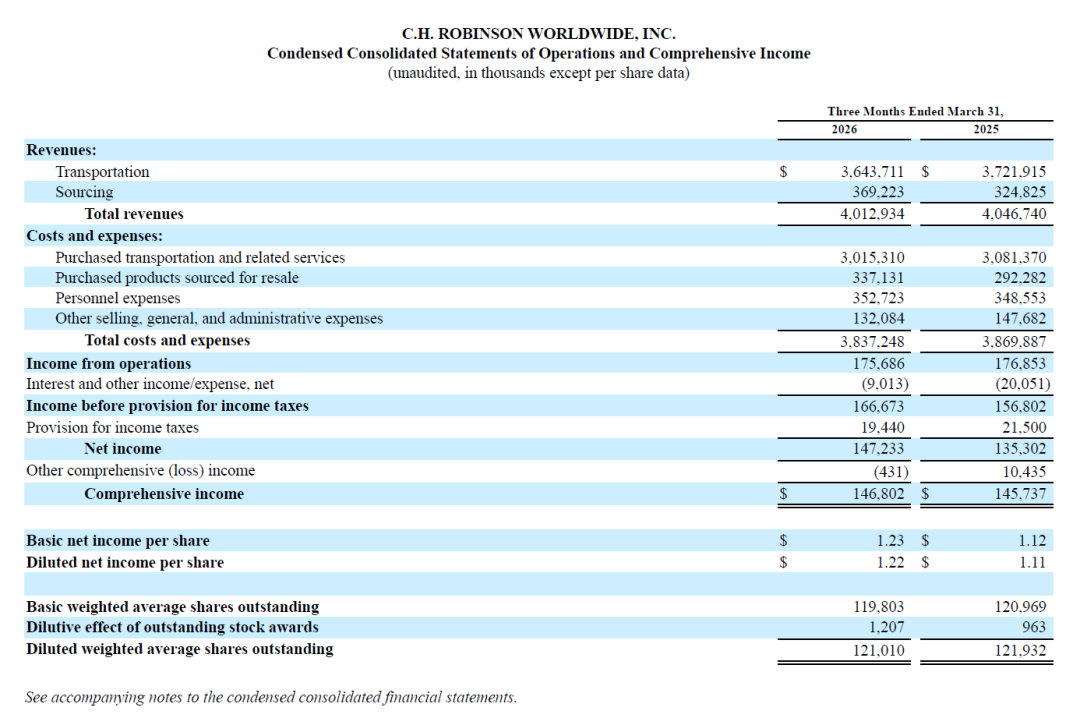Select value 132,084
1080x718 pixels.
(x=878, y=318)
